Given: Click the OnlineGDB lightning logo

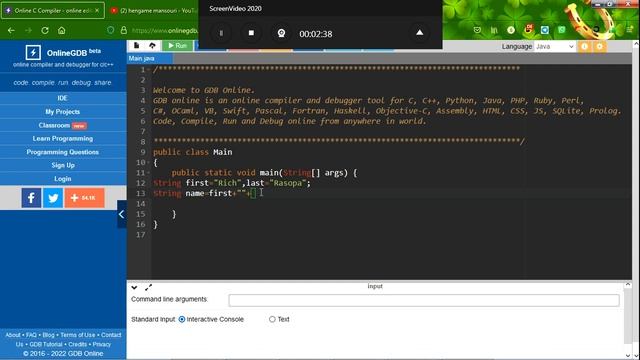Looking at the screenshot, I should (x=33, y=53).
